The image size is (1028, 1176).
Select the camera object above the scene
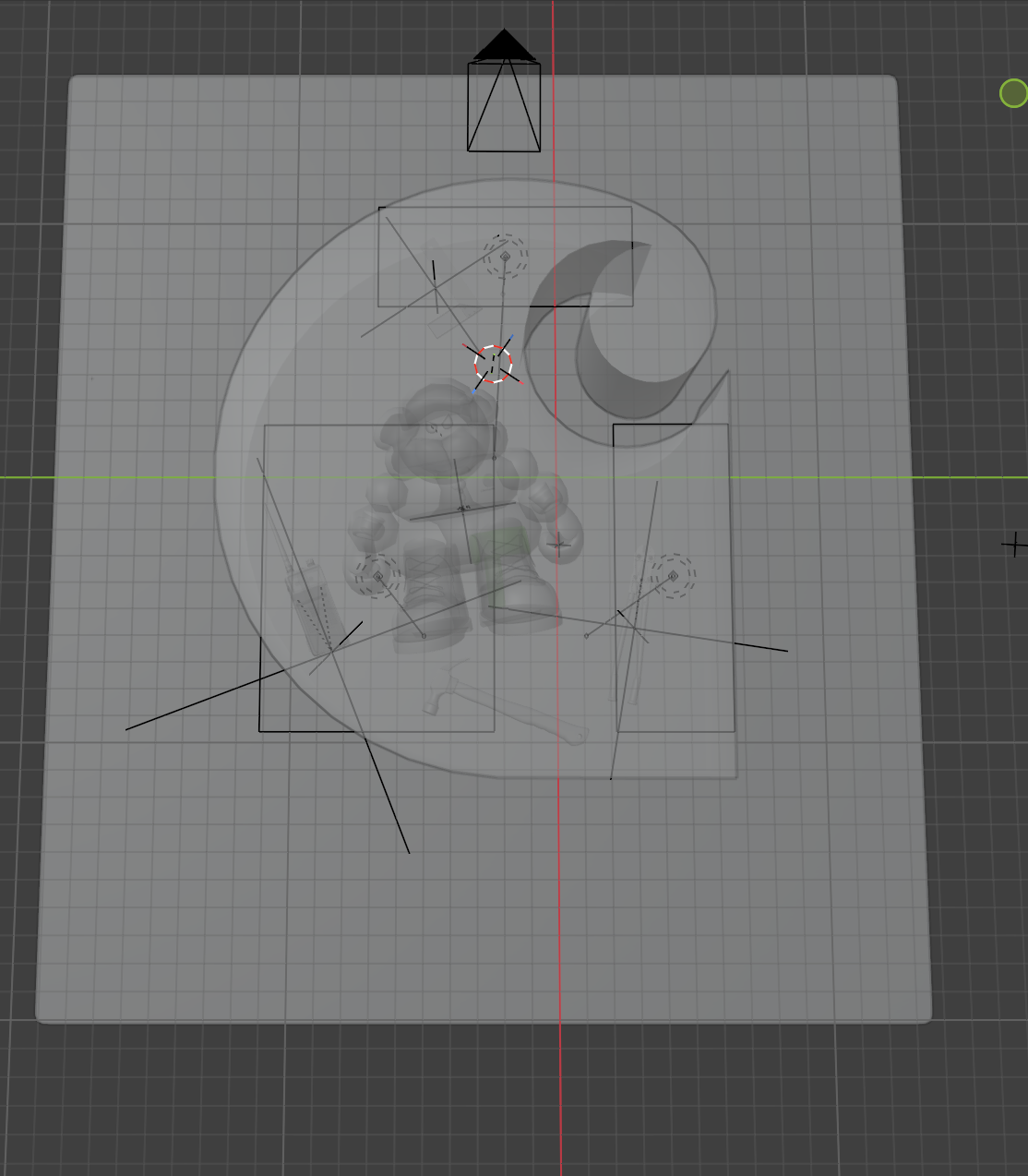click(x=504, y=90)
